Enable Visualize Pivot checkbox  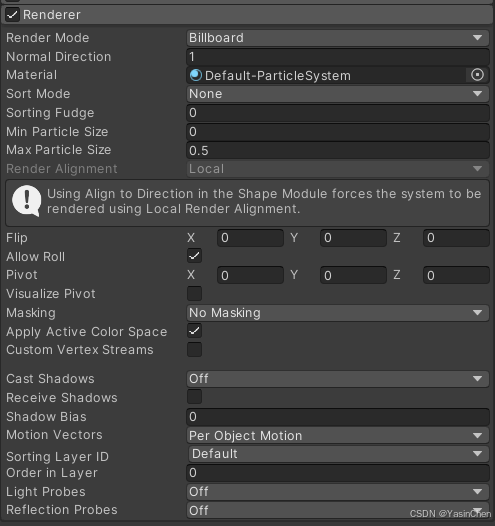coord(195,294)
